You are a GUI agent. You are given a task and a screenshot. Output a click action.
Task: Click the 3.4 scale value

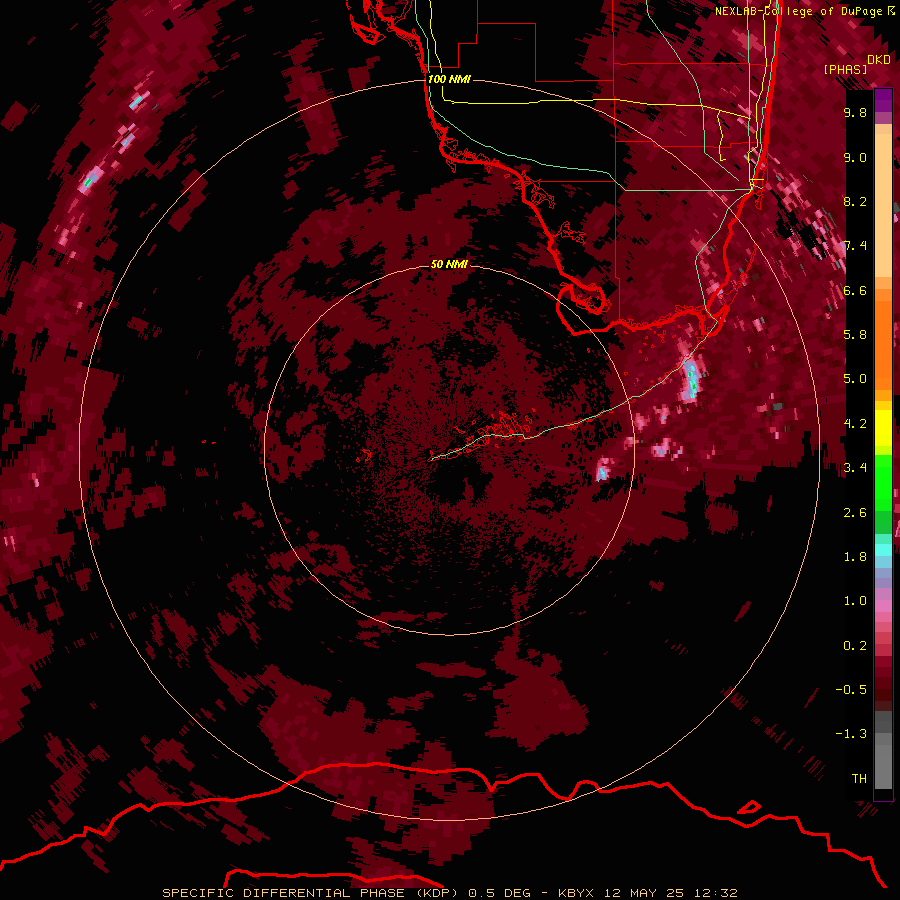tap(855, 468)
